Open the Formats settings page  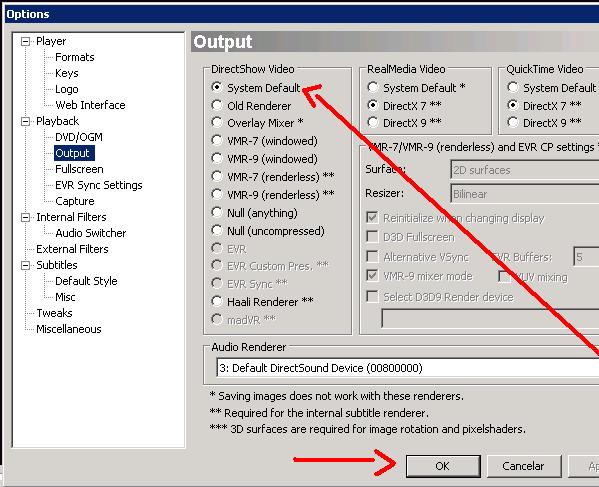pos(74,57)
